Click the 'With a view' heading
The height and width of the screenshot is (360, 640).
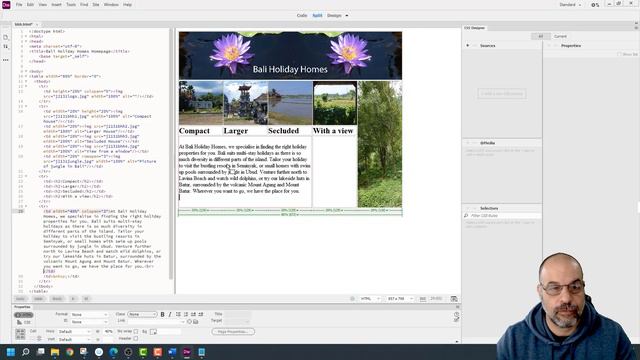point(333,131)
